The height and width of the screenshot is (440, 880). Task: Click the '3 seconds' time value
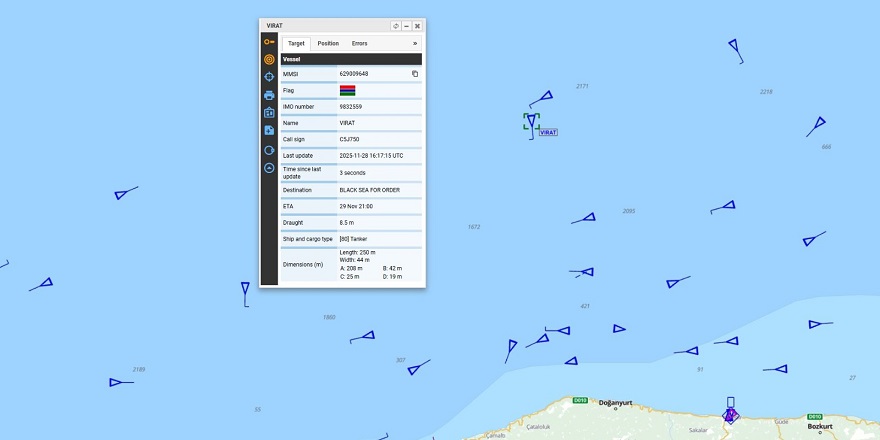tap(352, 173)
